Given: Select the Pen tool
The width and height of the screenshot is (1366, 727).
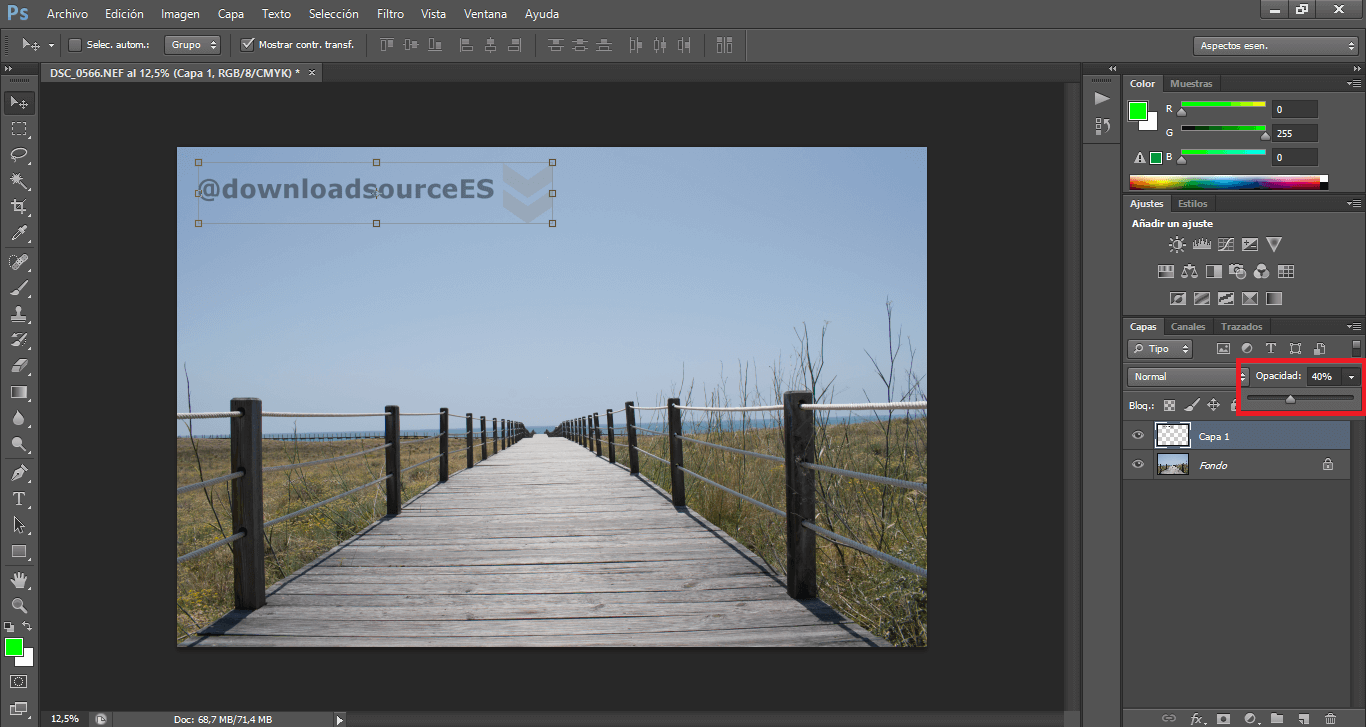Looking at the screenshot, I should [x=19, y=472].
